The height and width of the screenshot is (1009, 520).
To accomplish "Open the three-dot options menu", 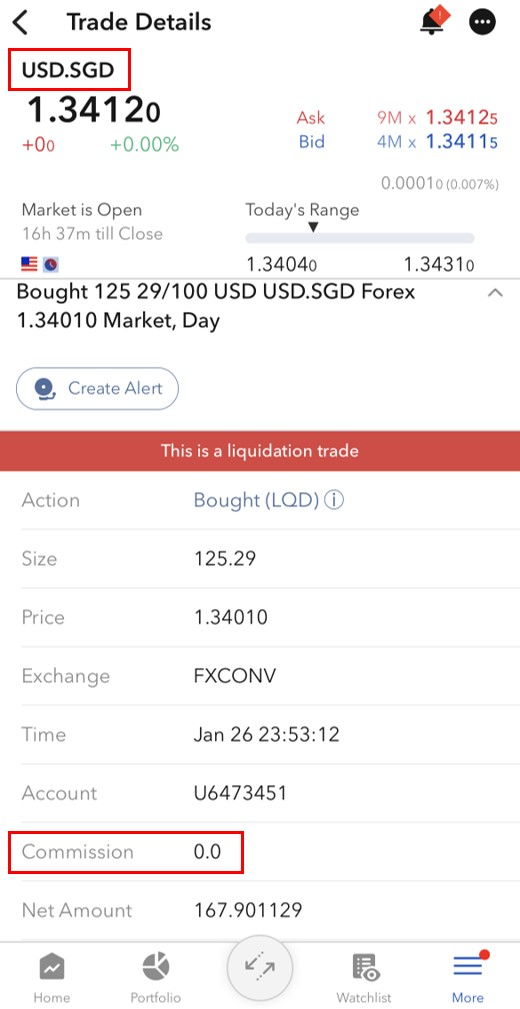I will (x=483, y=23).
